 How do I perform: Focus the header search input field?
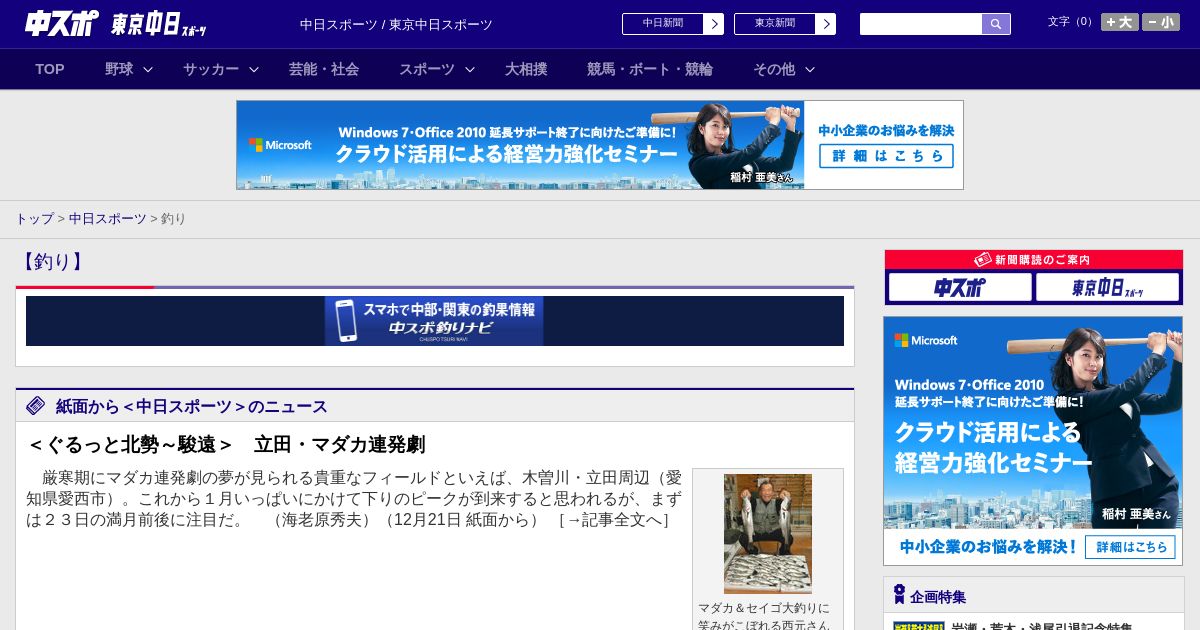pos(921,24)
